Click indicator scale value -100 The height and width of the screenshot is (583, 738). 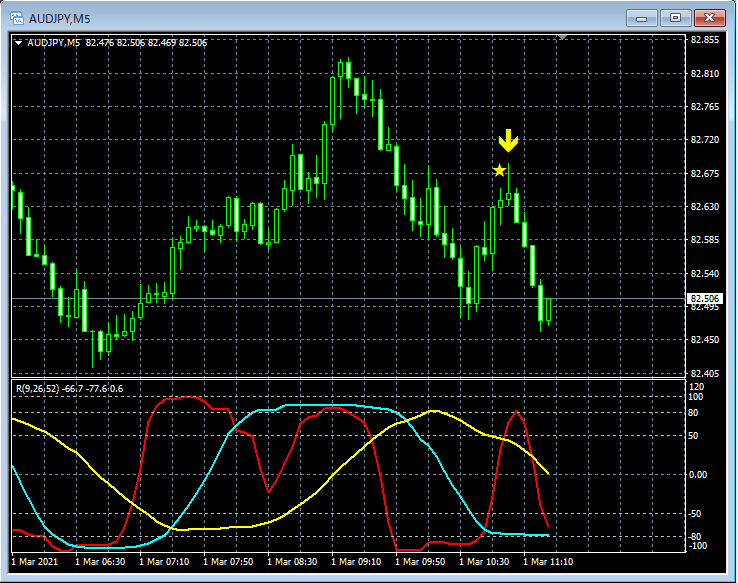pos(697,546)
